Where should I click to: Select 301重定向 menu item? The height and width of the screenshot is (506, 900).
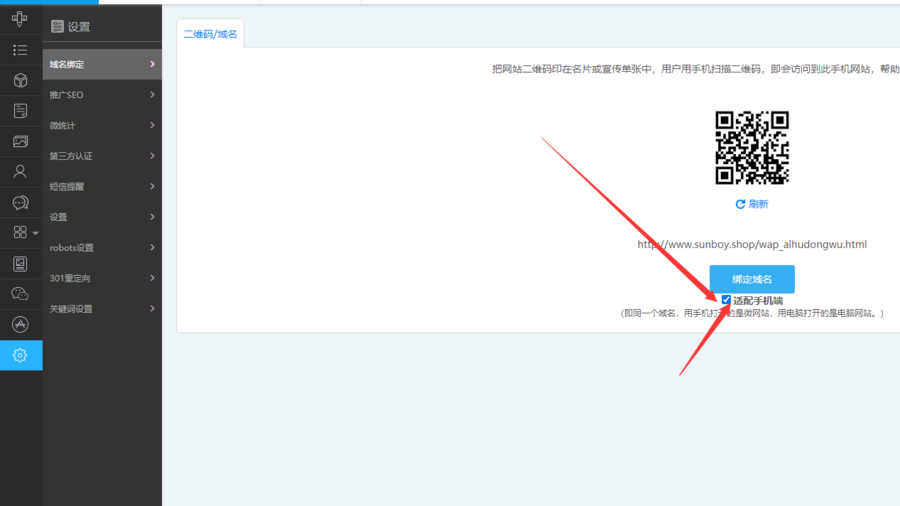[x=102, y=278]
